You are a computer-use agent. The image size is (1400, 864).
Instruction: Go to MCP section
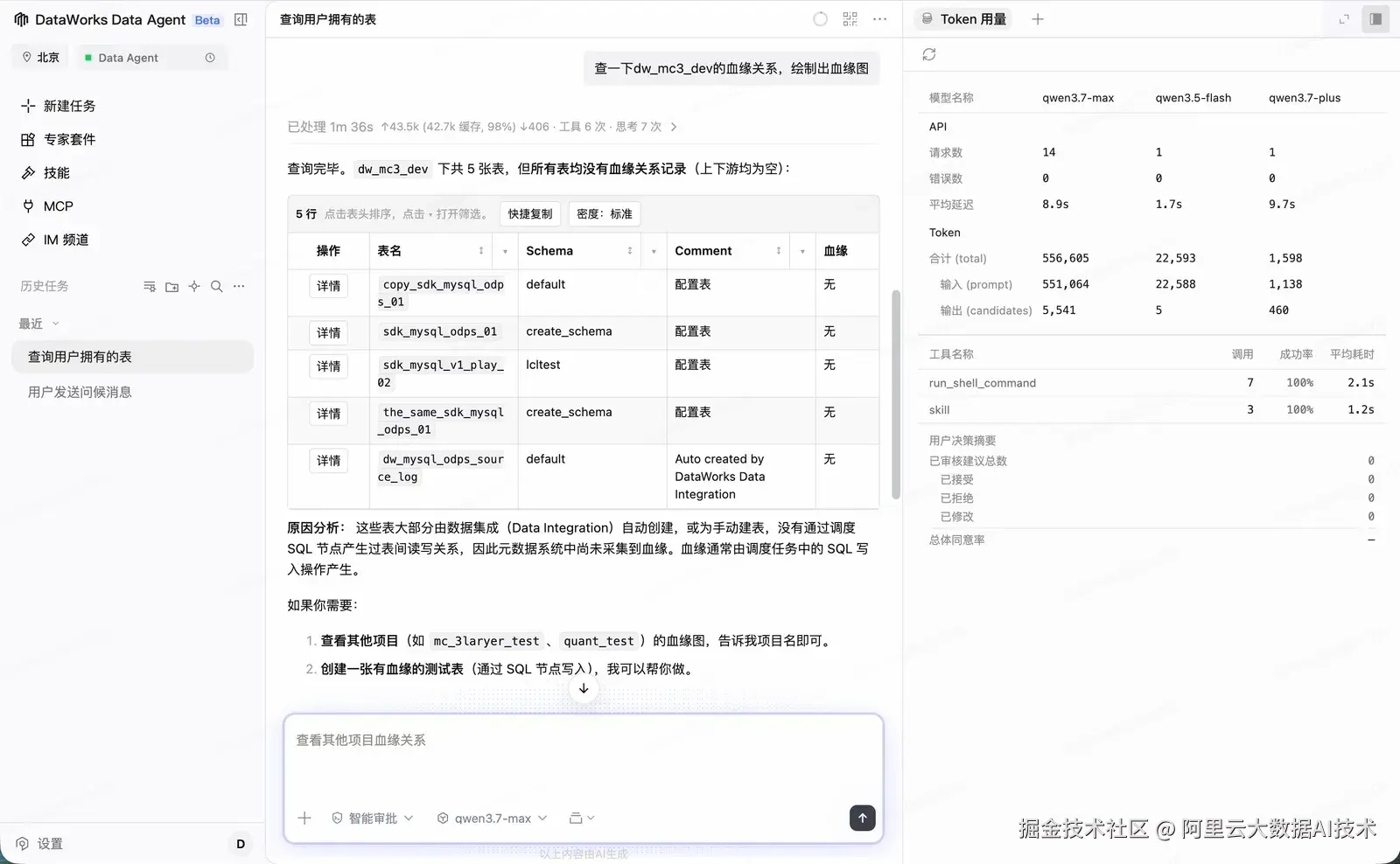47,206
